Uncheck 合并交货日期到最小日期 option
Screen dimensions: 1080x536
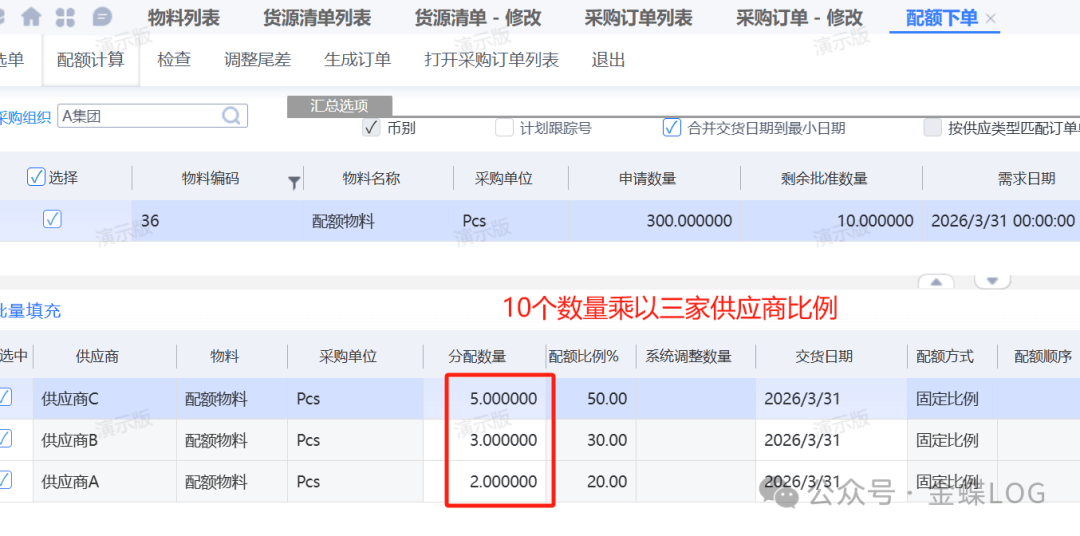[672, 128]
